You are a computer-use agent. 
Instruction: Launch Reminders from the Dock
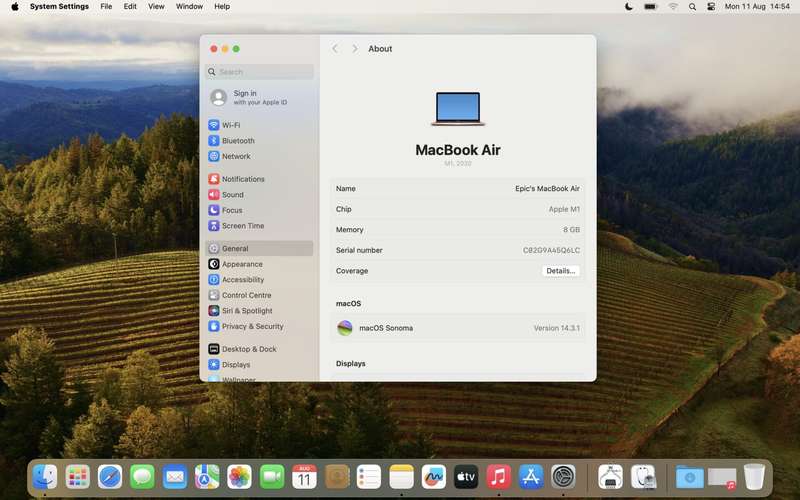[369, 477]
